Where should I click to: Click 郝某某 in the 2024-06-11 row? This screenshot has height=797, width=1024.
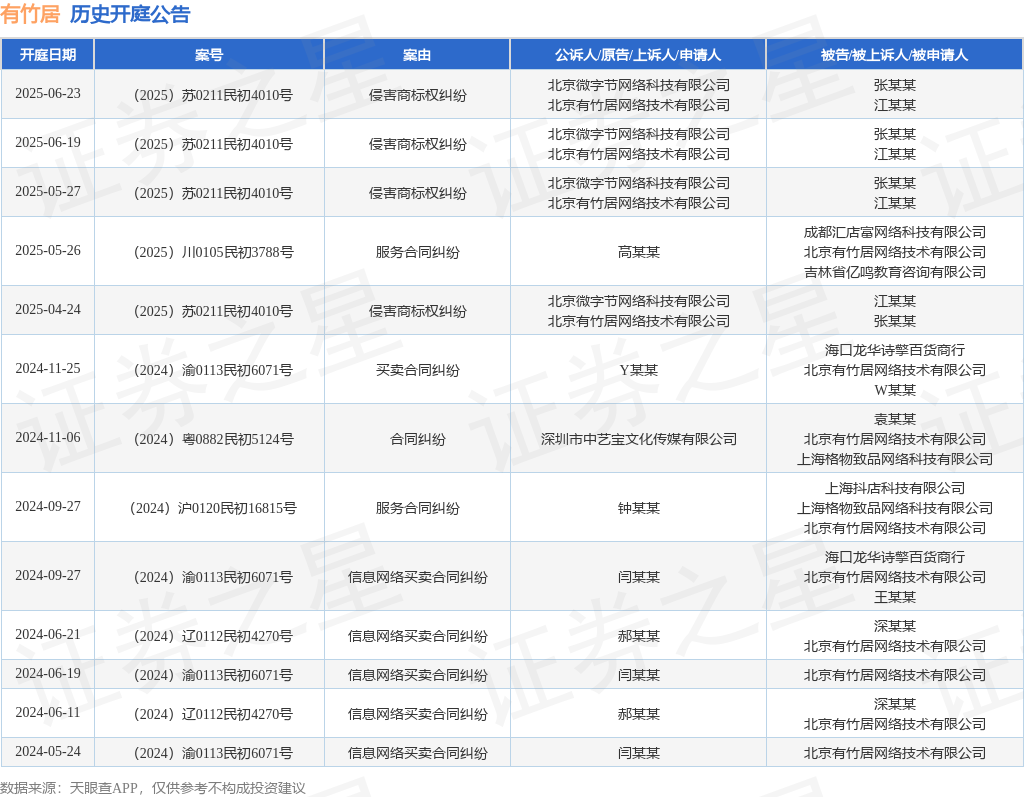[639, 714]
